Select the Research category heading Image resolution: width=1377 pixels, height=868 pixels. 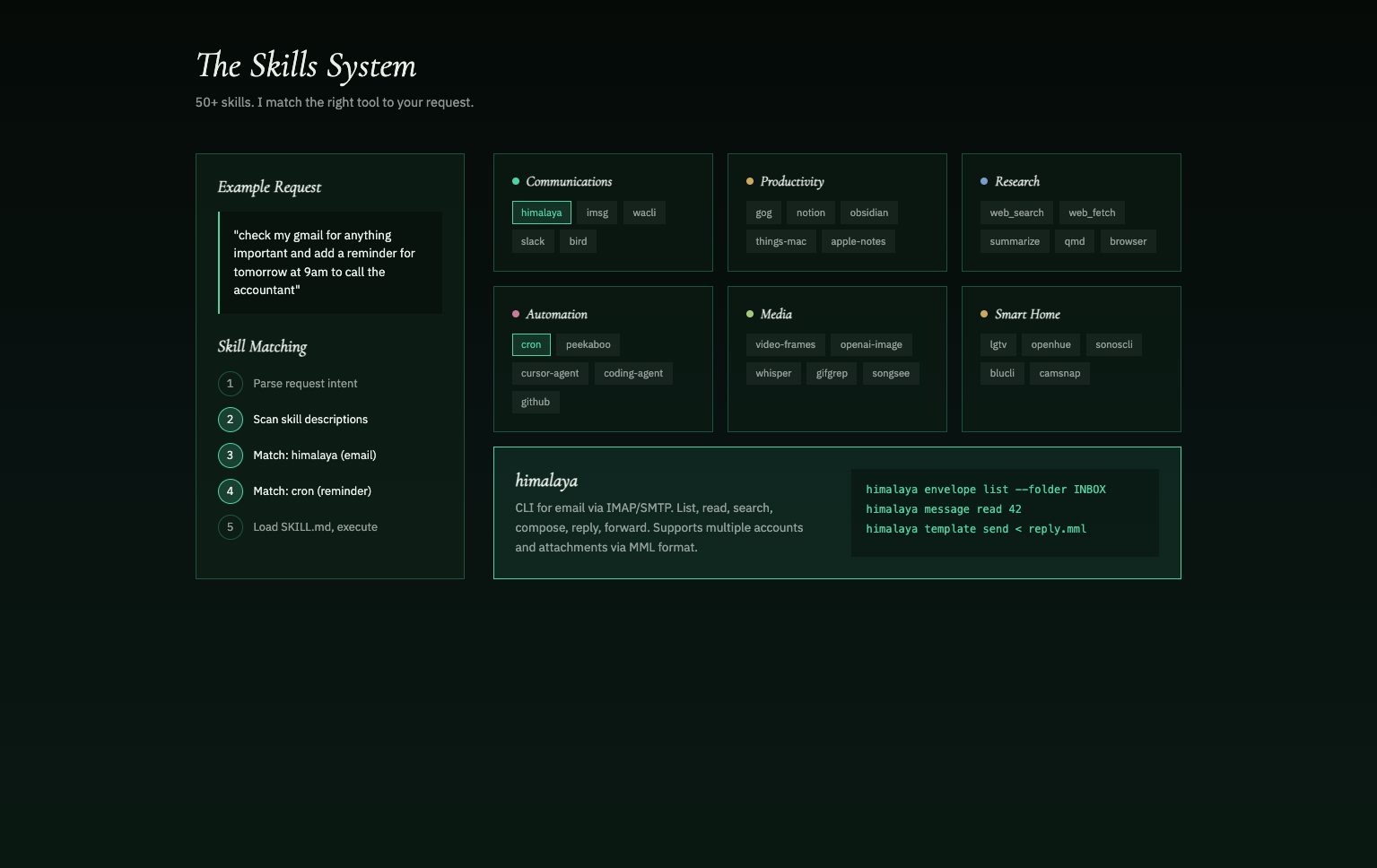coord(1016,181)
